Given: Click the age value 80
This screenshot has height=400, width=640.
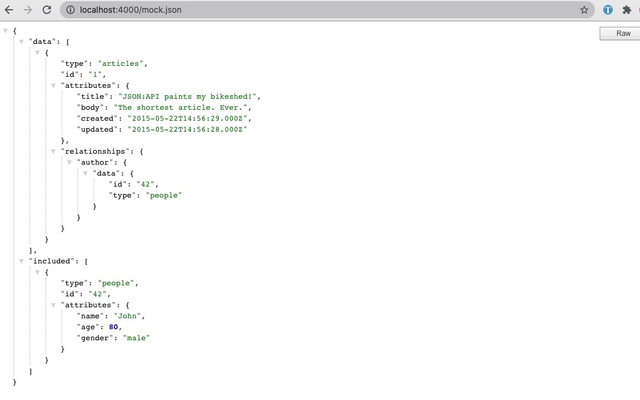Looking at the screenshot, I should (115, 326).
